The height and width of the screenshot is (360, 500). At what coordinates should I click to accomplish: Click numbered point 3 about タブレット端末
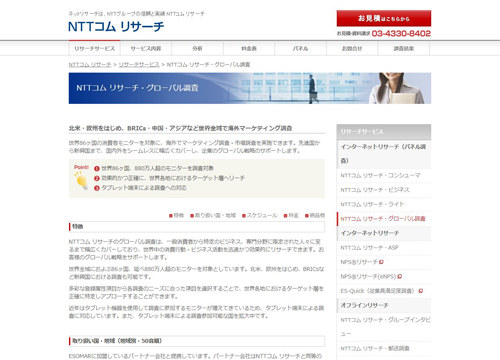coord(140,188)
